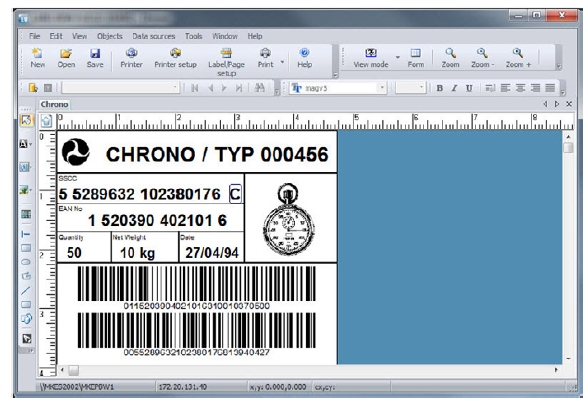588x406 pixels.
Task: Align text right
Action: pos(535,88)
